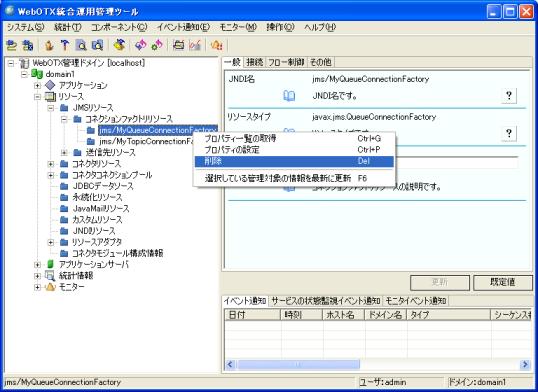Collapse the コネクションファクトリリソース node
Viewport: 538px width, 392px height.
click(64, 119)
